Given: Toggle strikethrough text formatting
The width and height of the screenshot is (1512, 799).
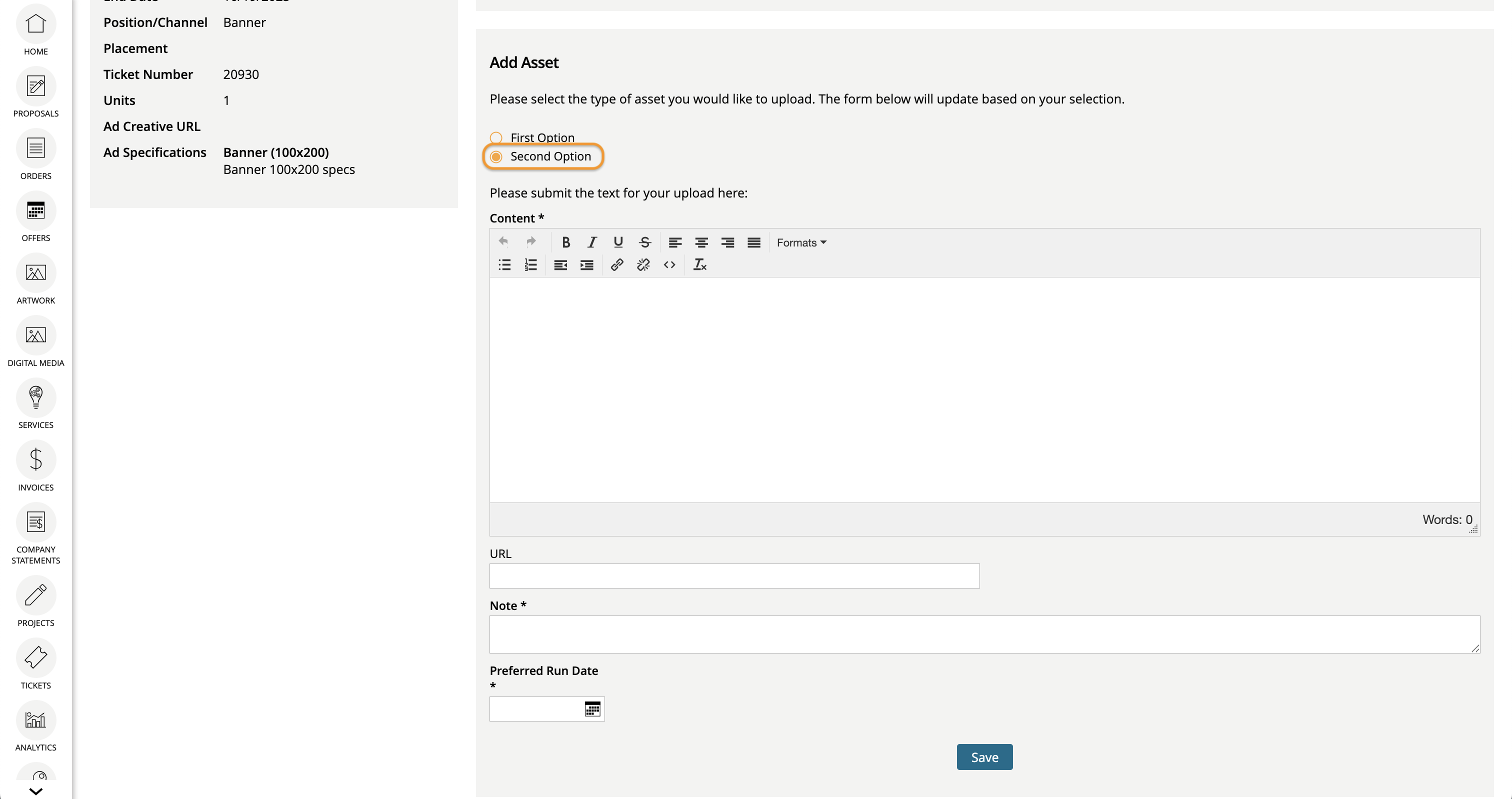Looking at the screenshot, I should (x=644, y=242).
